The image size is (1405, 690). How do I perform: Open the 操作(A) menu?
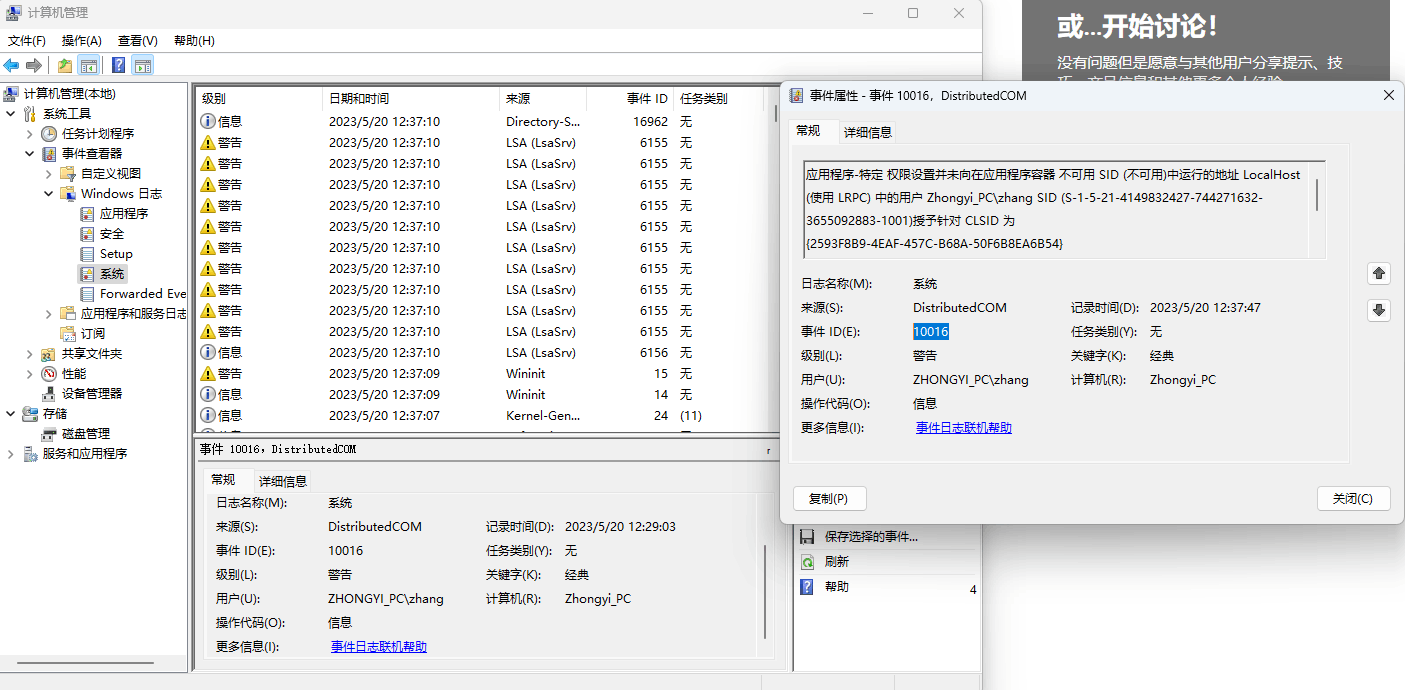pos(82,41)
